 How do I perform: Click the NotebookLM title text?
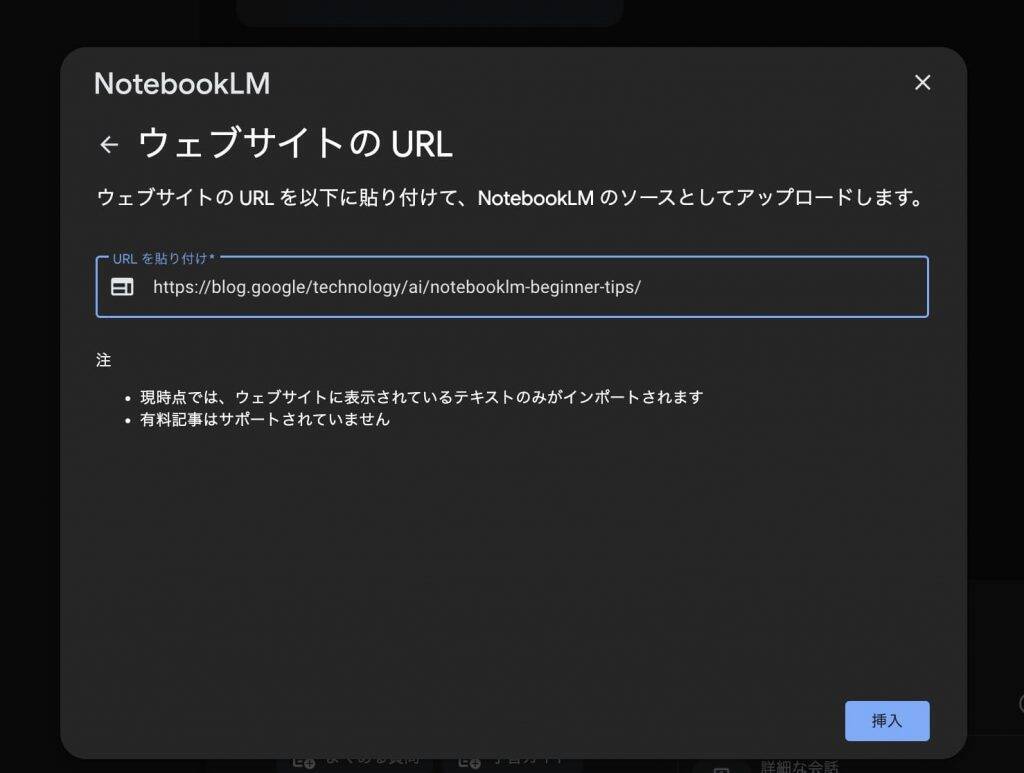pos(182,84)
